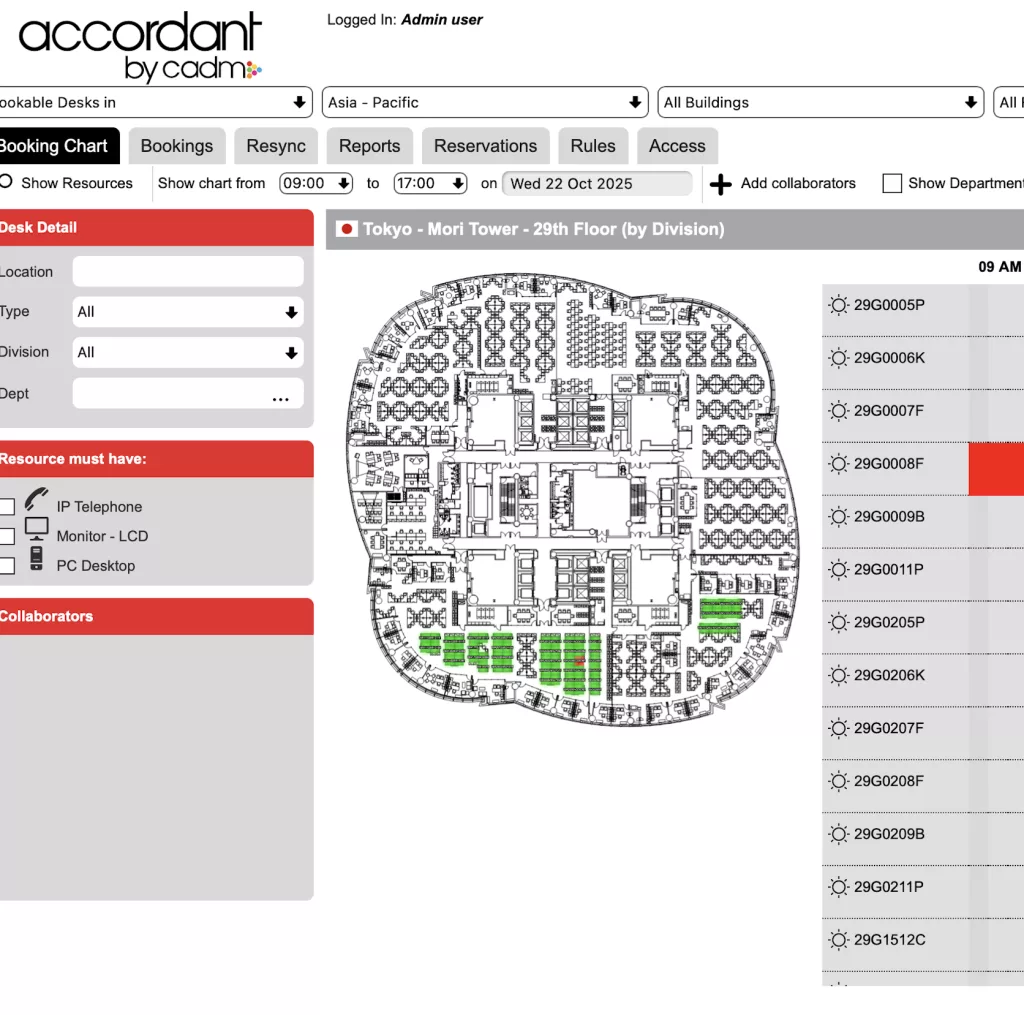Click the Location text input field

pos(188,272)
